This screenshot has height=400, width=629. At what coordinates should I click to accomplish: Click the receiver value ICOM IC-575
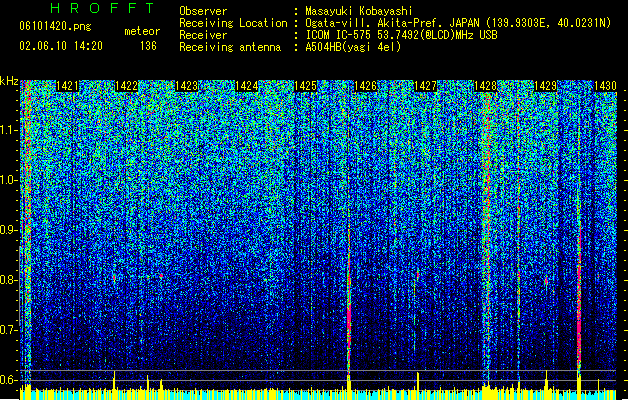[x=339, y=35]
